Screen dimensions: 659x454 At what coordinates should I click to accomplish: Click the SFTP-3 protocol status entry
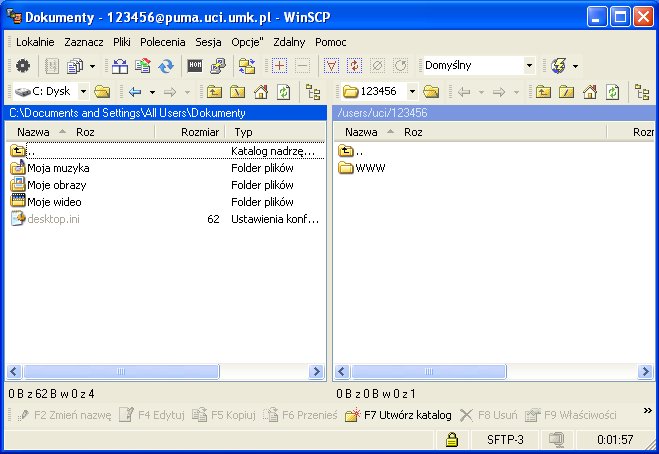pos(505,440)
